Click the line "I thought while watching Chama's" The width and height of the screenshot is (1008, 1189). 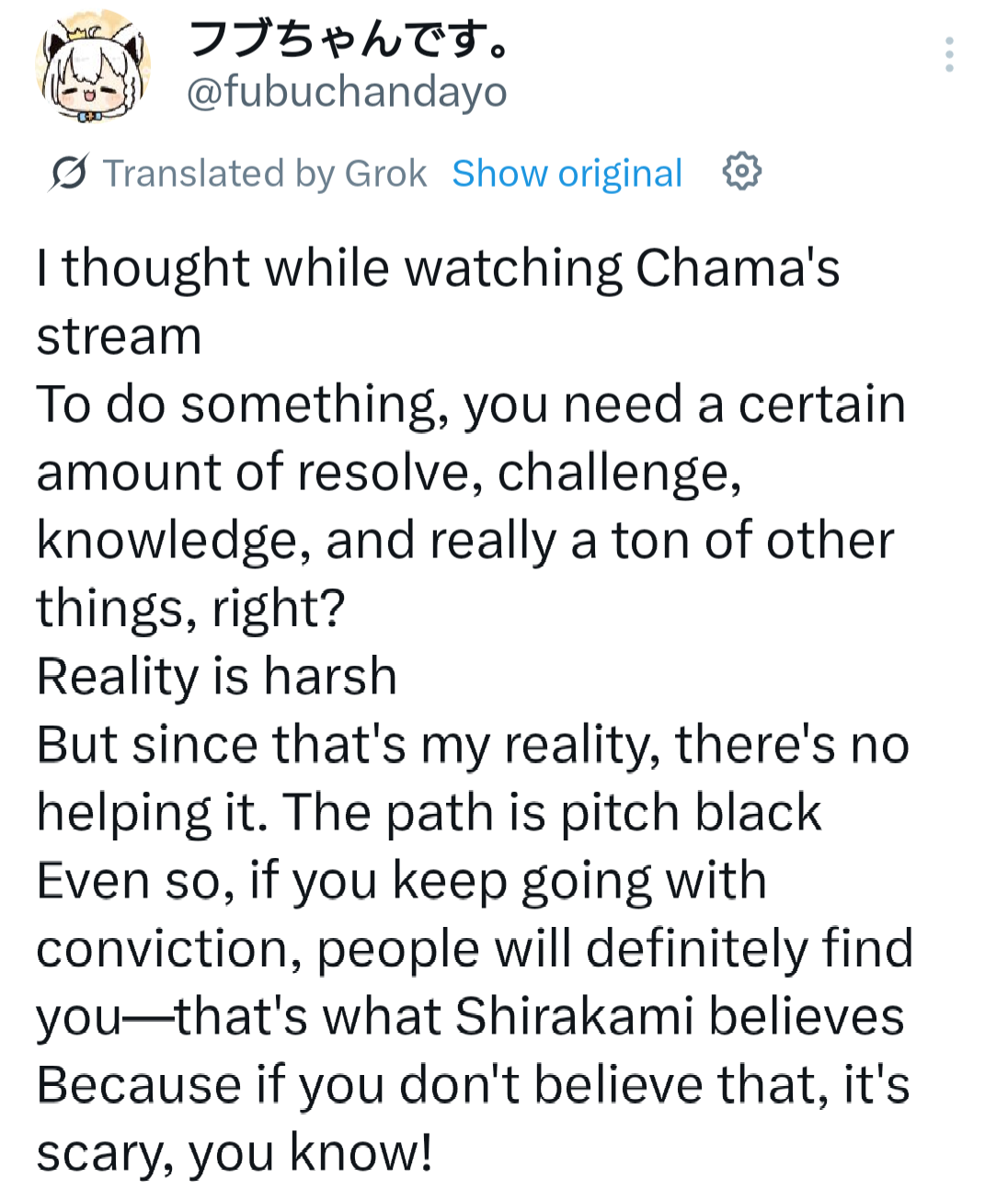click(x=438, y=269)
